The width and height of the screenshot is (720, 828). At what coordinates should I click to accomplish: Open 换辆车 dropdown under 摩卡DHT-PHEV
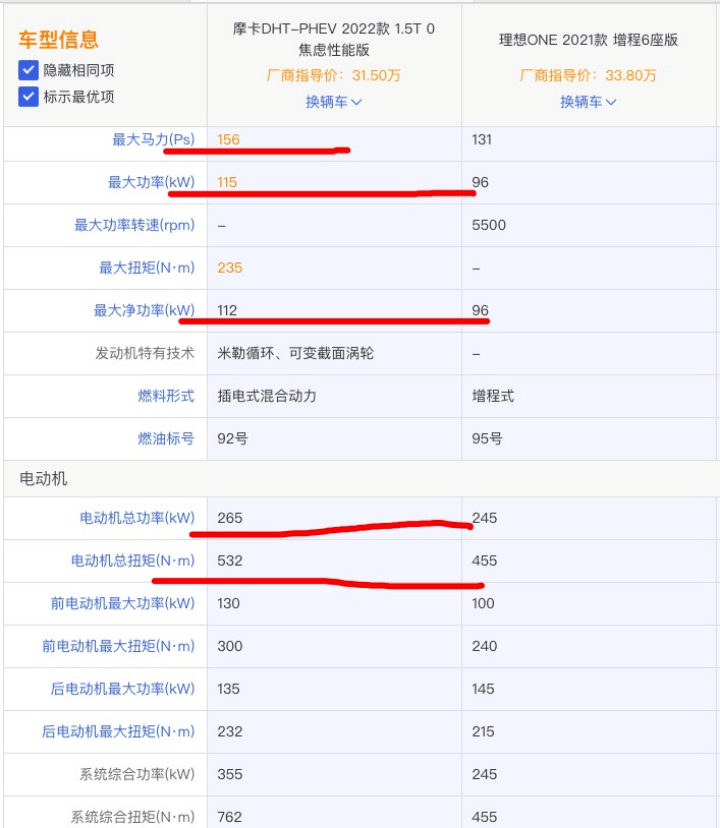pos(334,102)
